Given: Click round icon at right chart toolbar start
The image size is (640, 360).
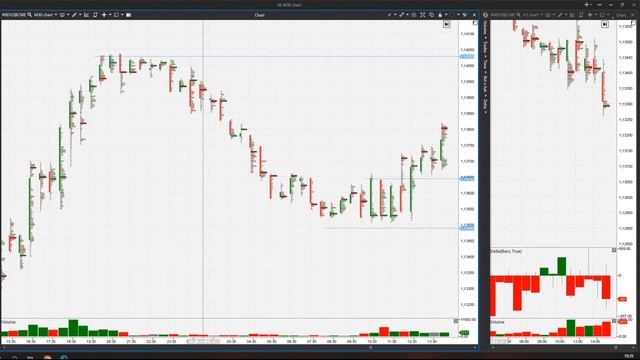Looking at the screenshot, I should pyautogui.click(x=485, y=15).
